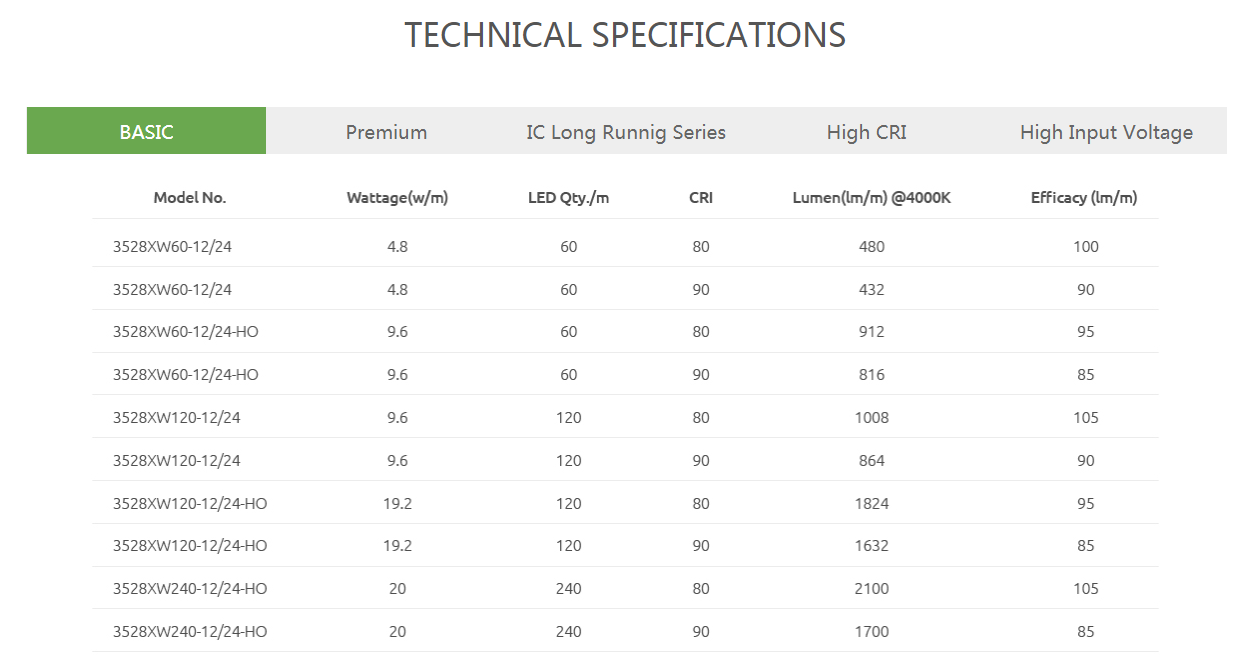The image size is (1238, 671).
Task: Open the High Input Voltage tab
Action: pyautogui.click(x=1106, y=131)
